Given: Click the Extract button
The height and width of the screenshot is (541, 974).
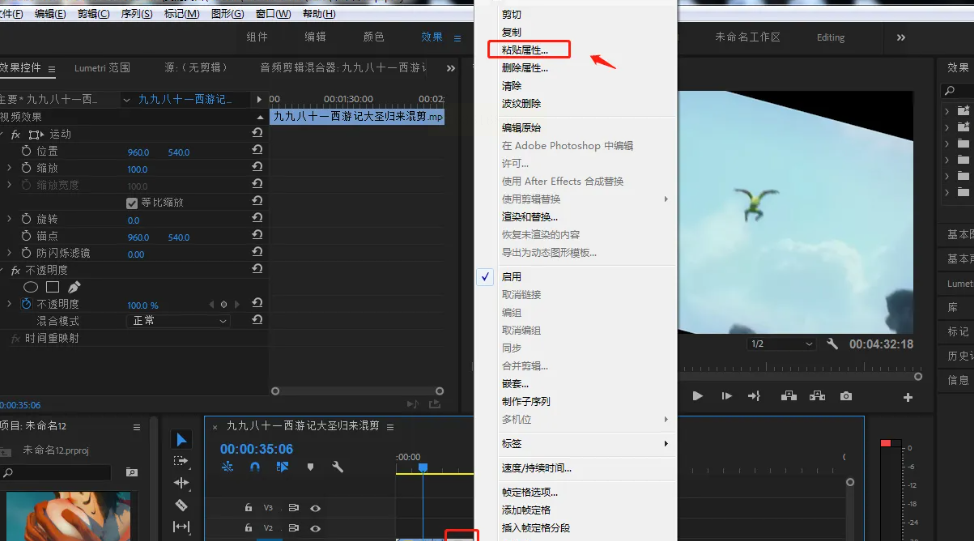Looking at the screenshot, I should pos(817,396).
